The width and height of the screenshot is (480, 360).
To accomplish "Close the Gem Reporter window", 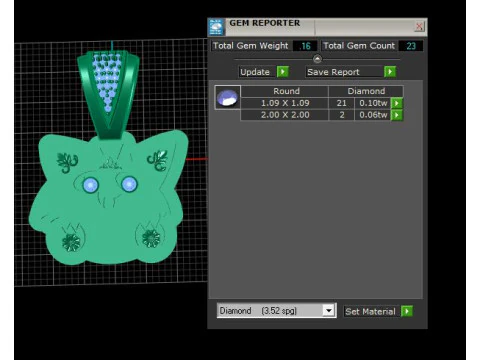I will point(419,26).
